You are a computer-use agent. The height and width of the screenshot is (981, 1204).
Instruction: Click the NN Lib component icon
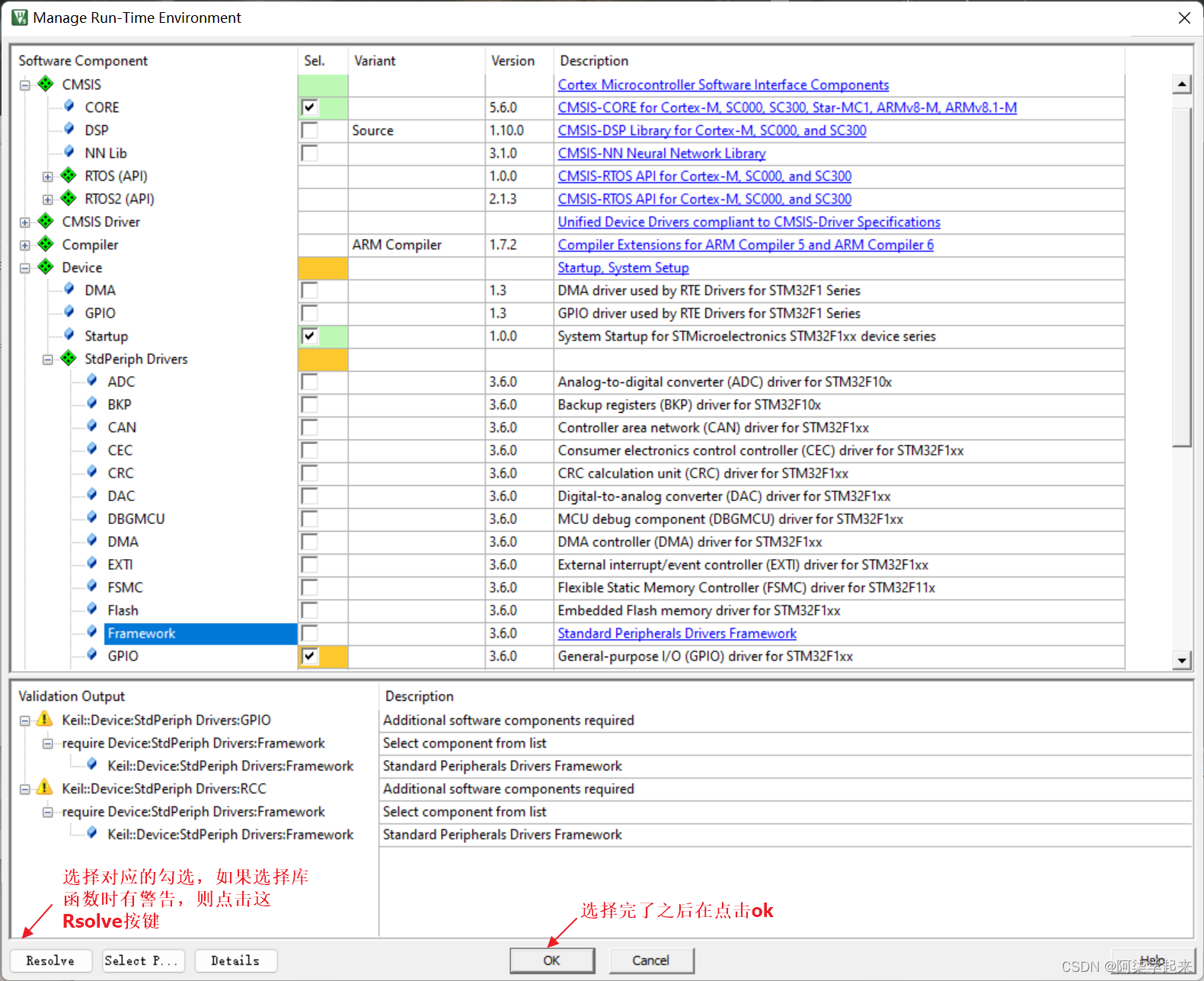pyautogui.click(x=69, y=152)
